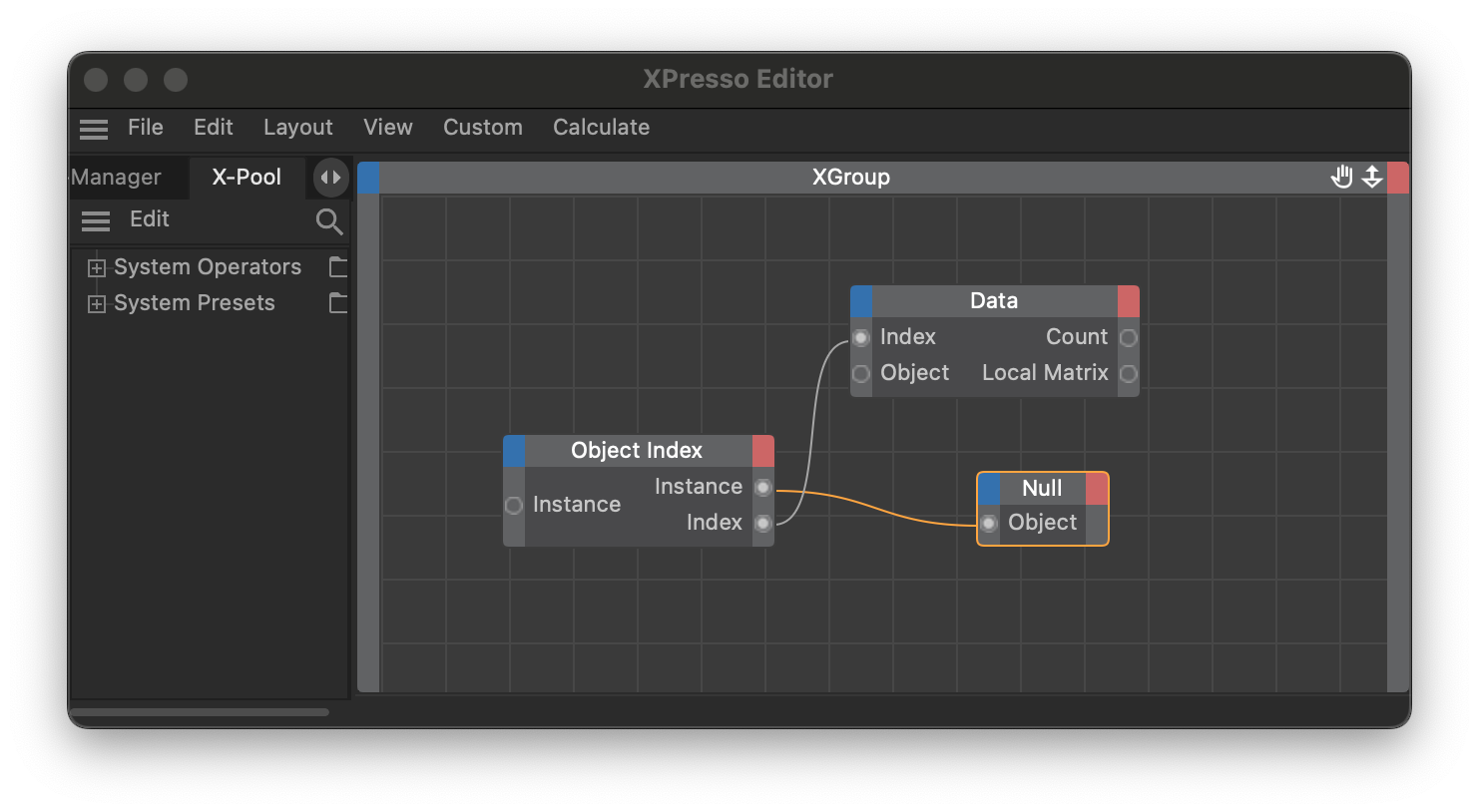The height and width of the screenshot is (812, 1479).
Task: Click the tab scroll arrows button
Action: (x=330, y=178)
